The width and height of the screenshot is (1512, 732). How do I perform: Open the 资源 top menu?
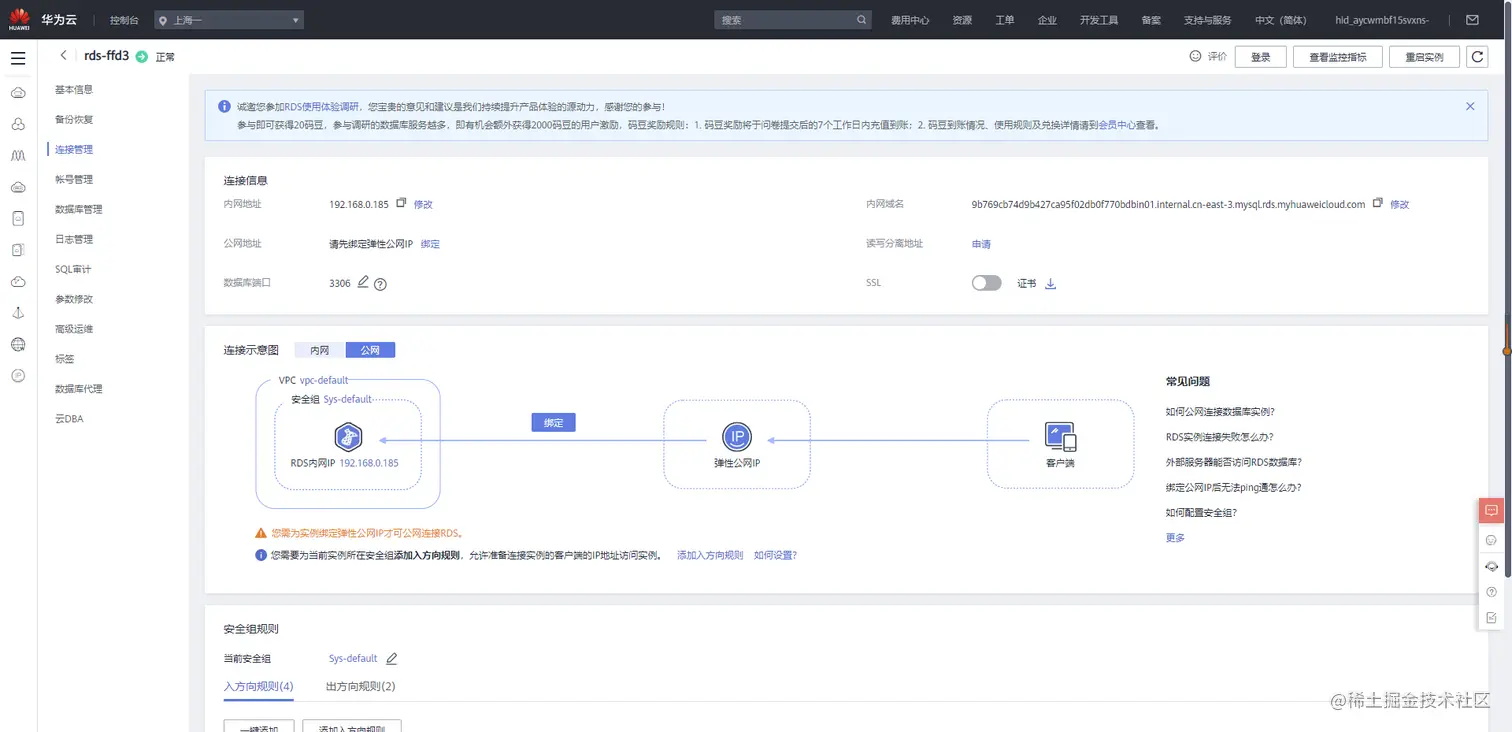(x=962, y=20)
